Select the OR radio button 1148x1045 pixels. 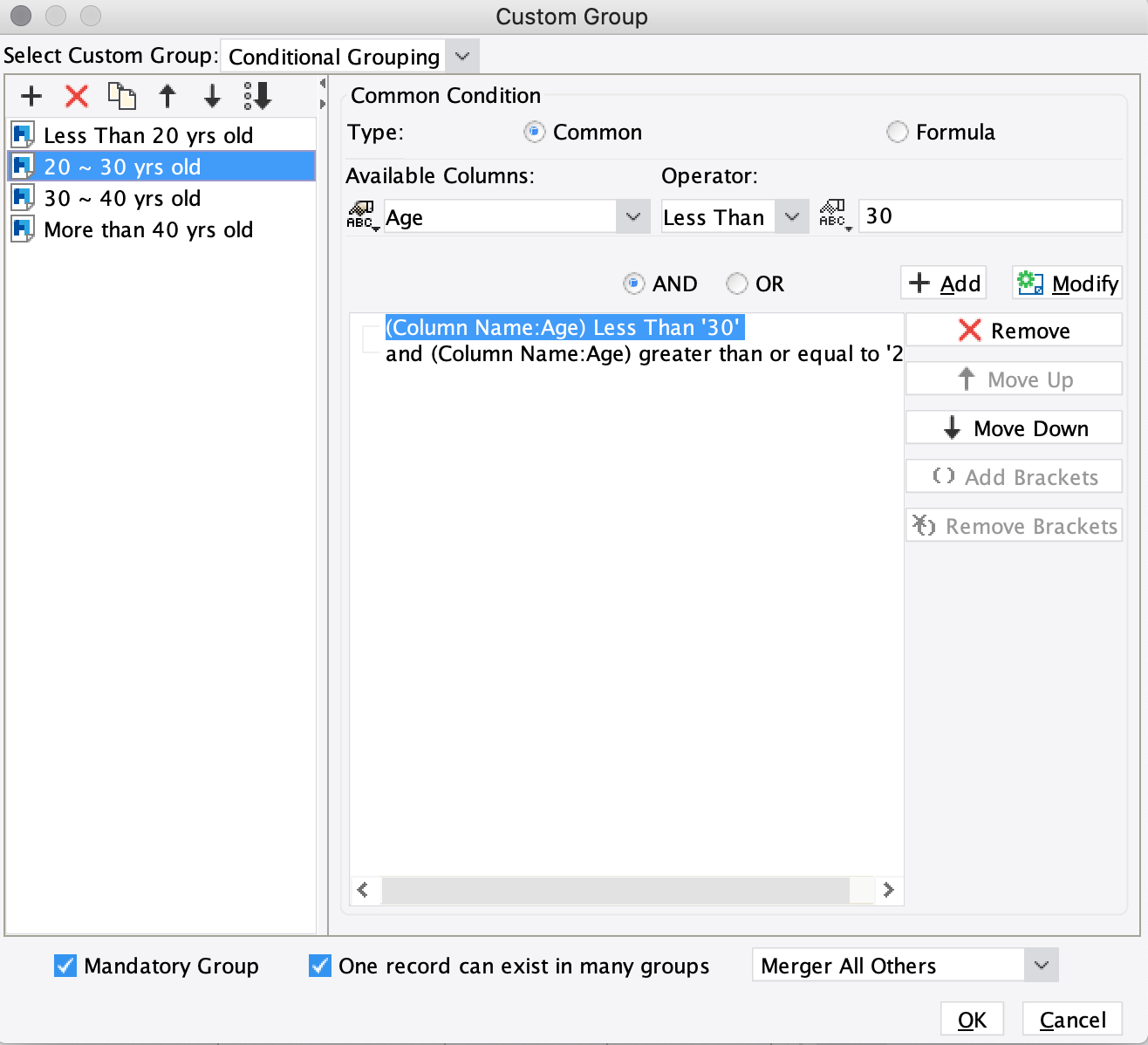[x=737, y=283]
